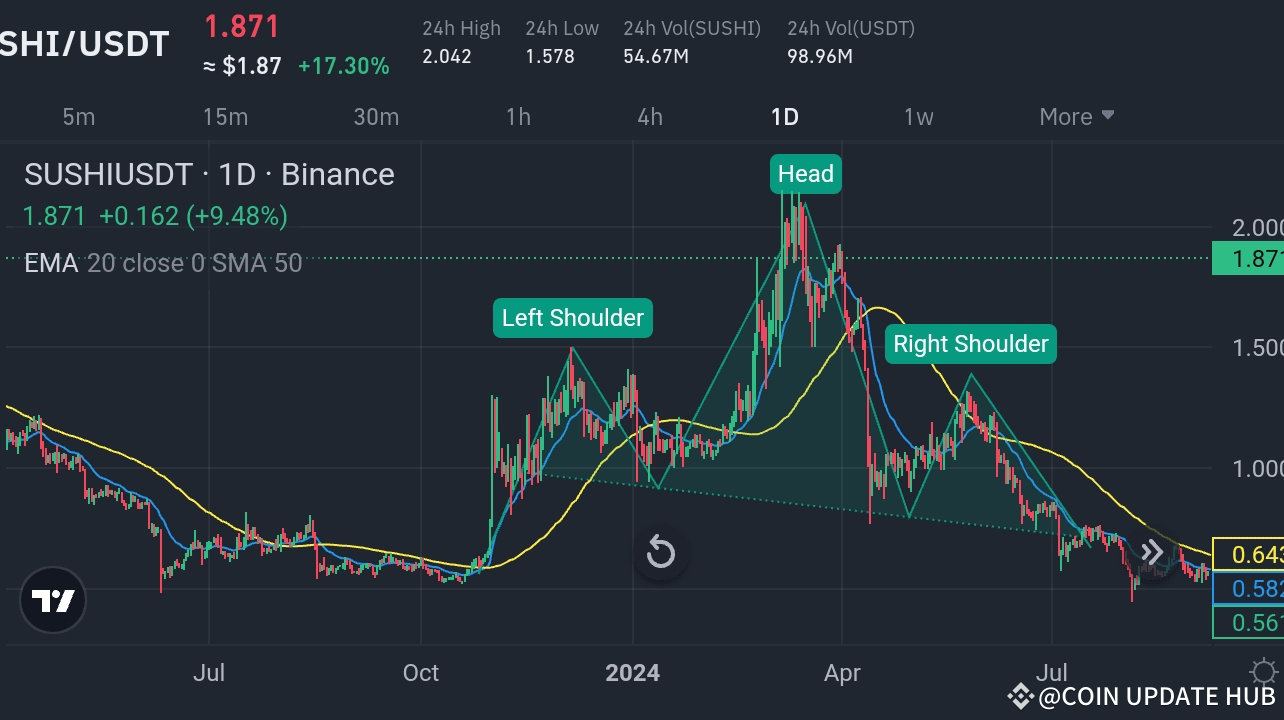Click the green 0.561 price tag

[1247, 623]
